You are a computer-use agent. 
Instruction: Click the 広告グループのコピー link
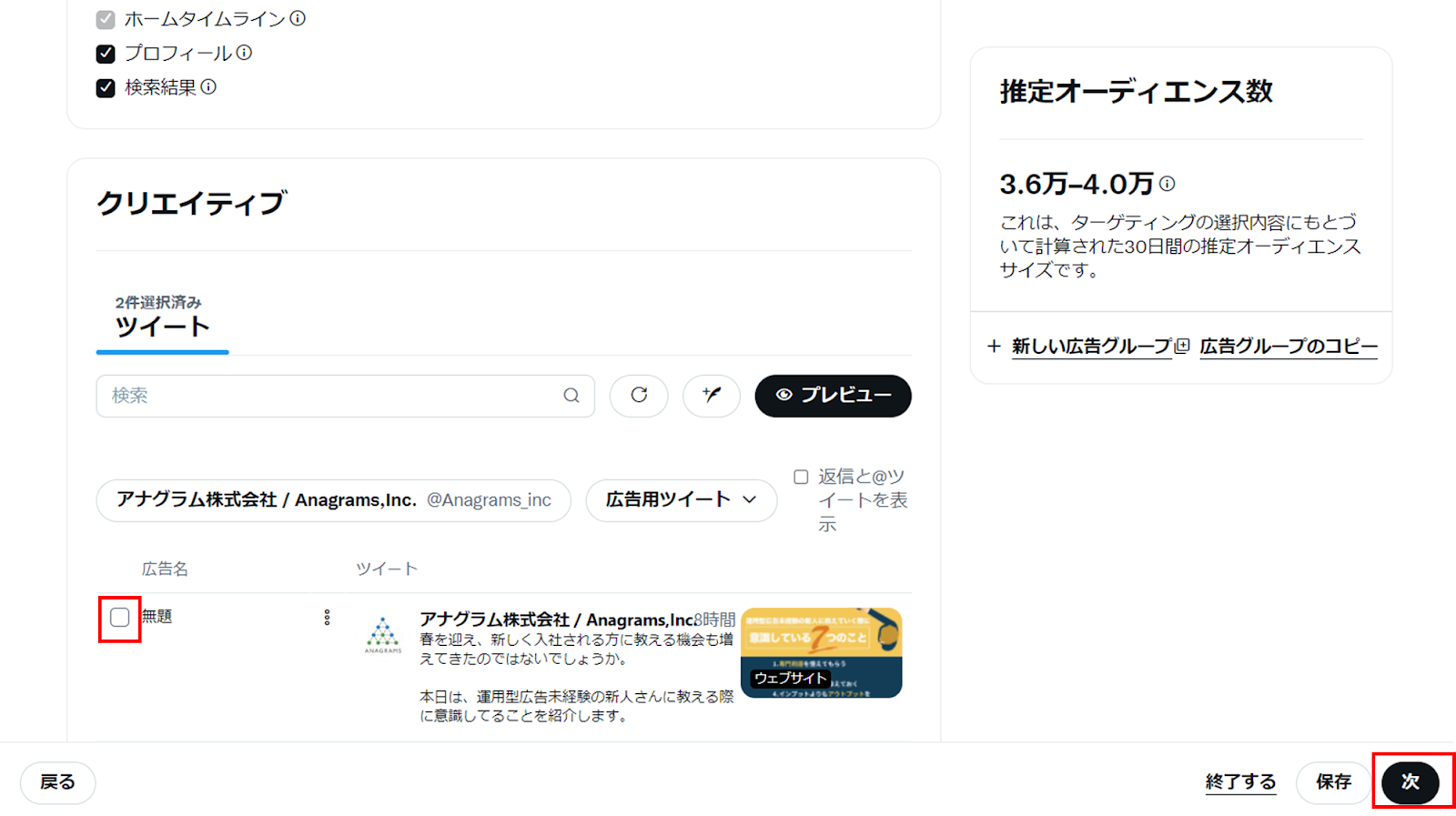(1288, 347)
